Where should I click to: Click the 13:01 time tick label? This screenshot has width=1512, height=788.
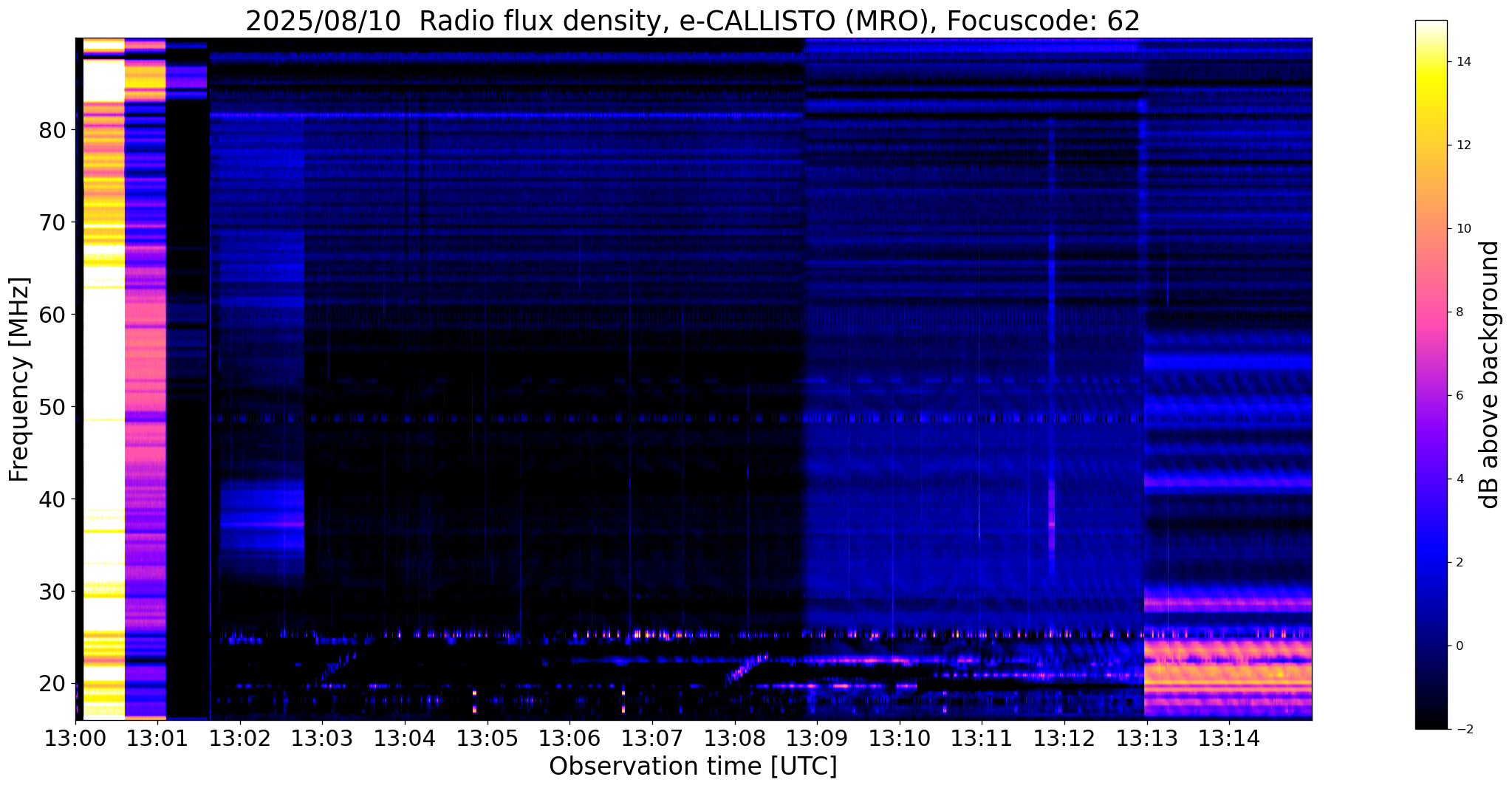coord(157,739)
